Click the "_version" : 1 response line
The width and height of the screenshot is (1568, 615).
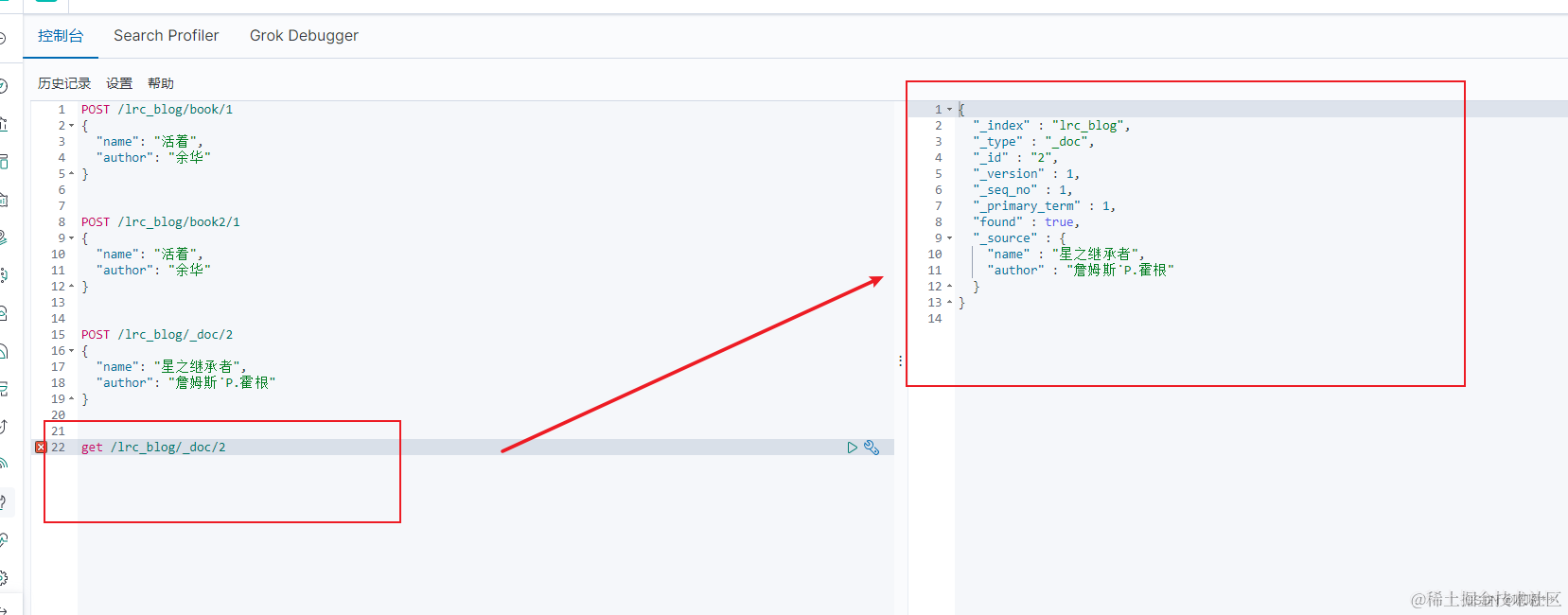[x=1026, y=174]
